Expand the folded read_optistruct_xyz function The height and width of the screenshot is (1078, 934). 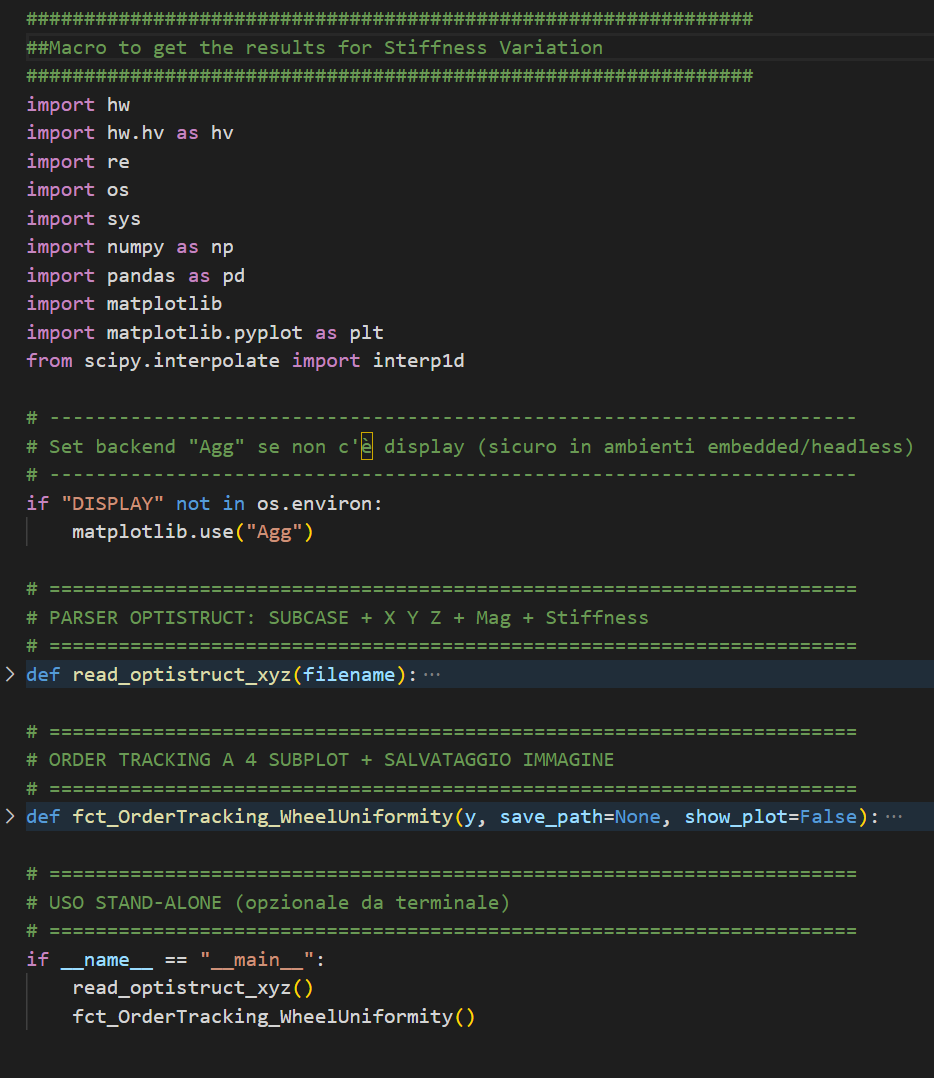point(10,674)
